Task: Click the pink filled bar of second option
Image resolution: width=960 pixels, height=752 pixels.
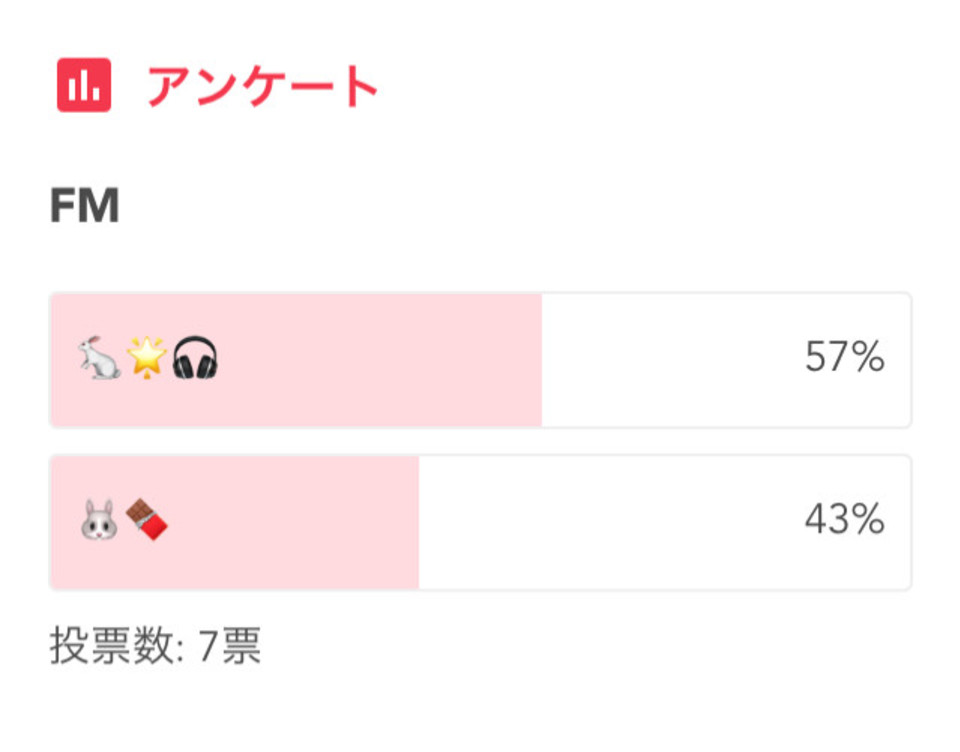Action: [234, 522]
